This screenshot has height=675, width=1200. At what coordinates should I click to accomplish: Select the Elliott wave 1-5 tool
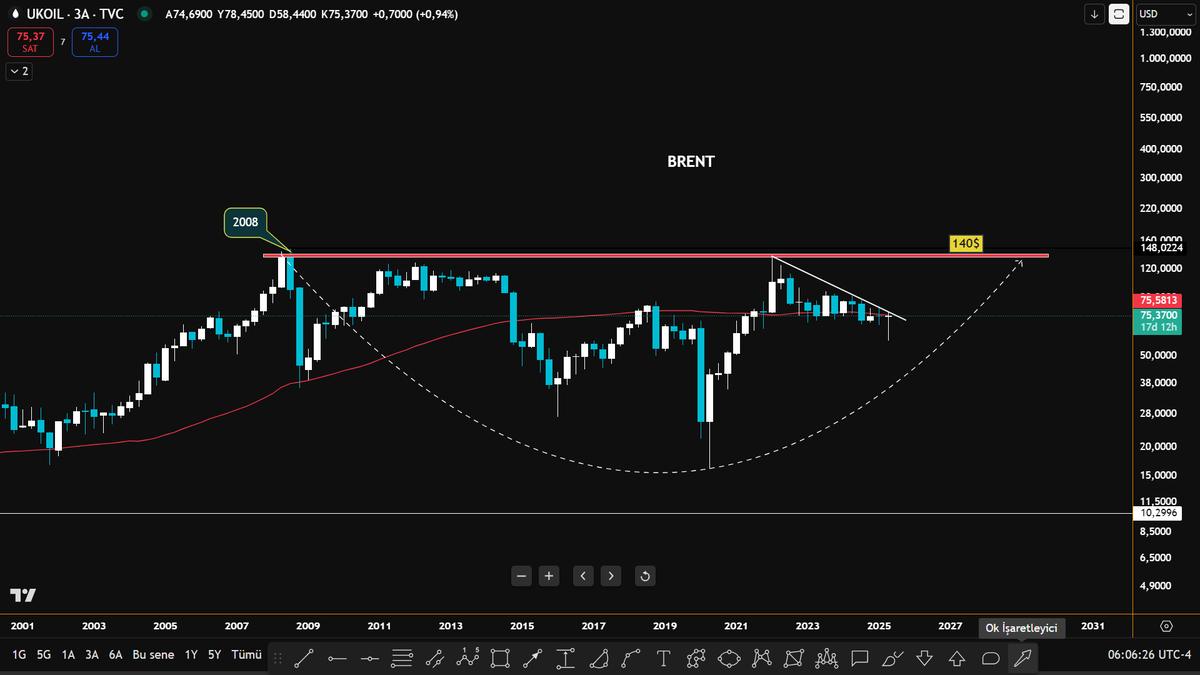[x=468, y=658]
